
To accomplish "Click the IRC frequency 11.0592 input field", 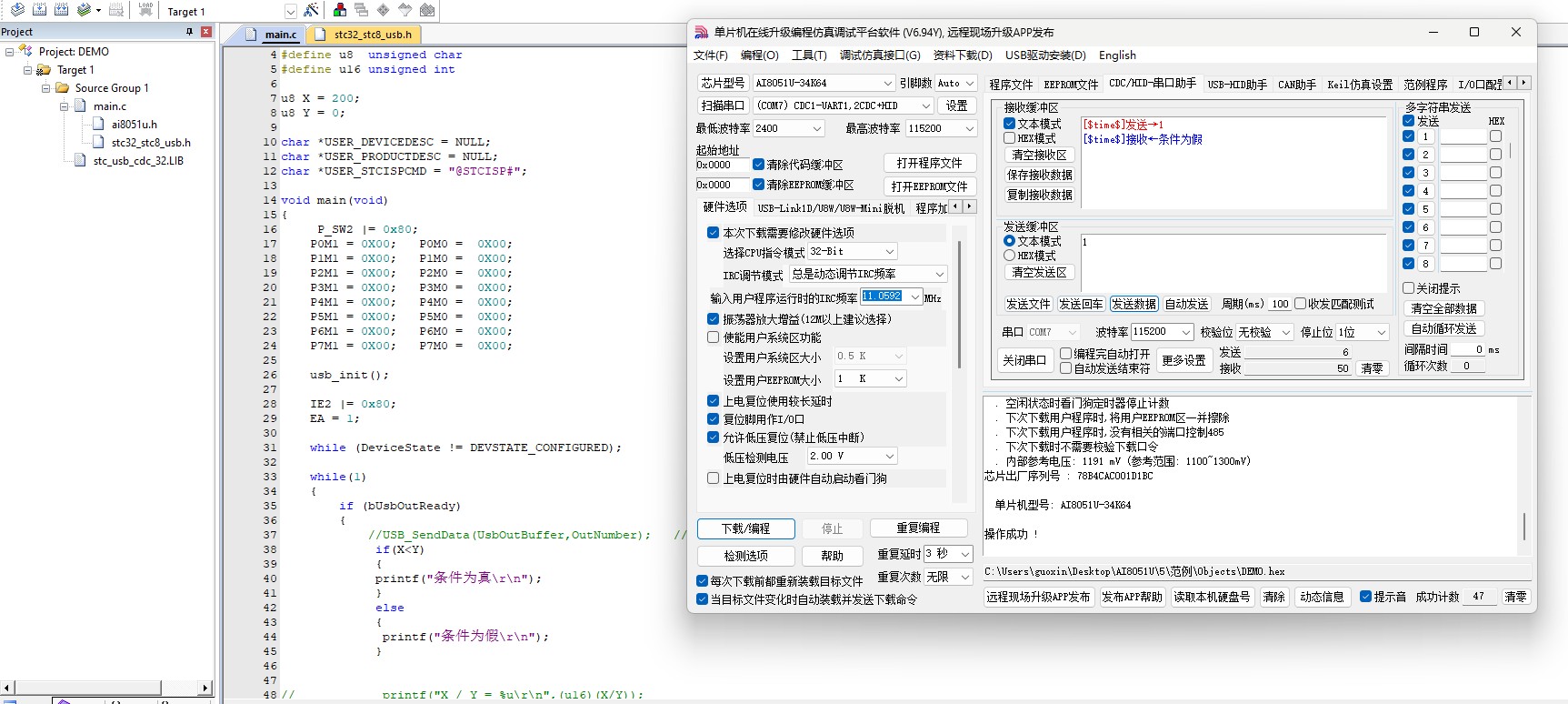I will pos(884,297).
